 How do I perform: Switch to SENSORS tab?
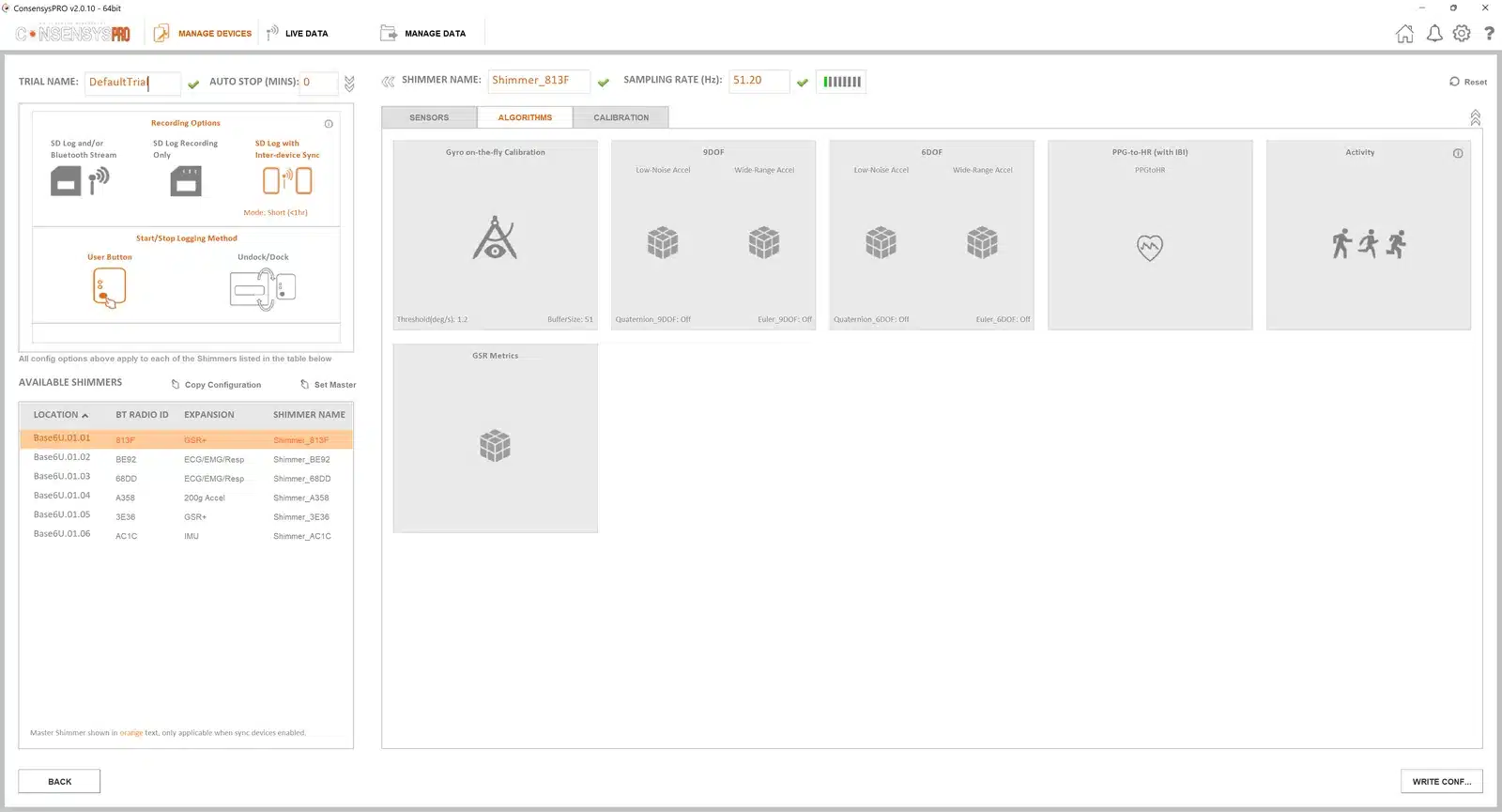429,117
